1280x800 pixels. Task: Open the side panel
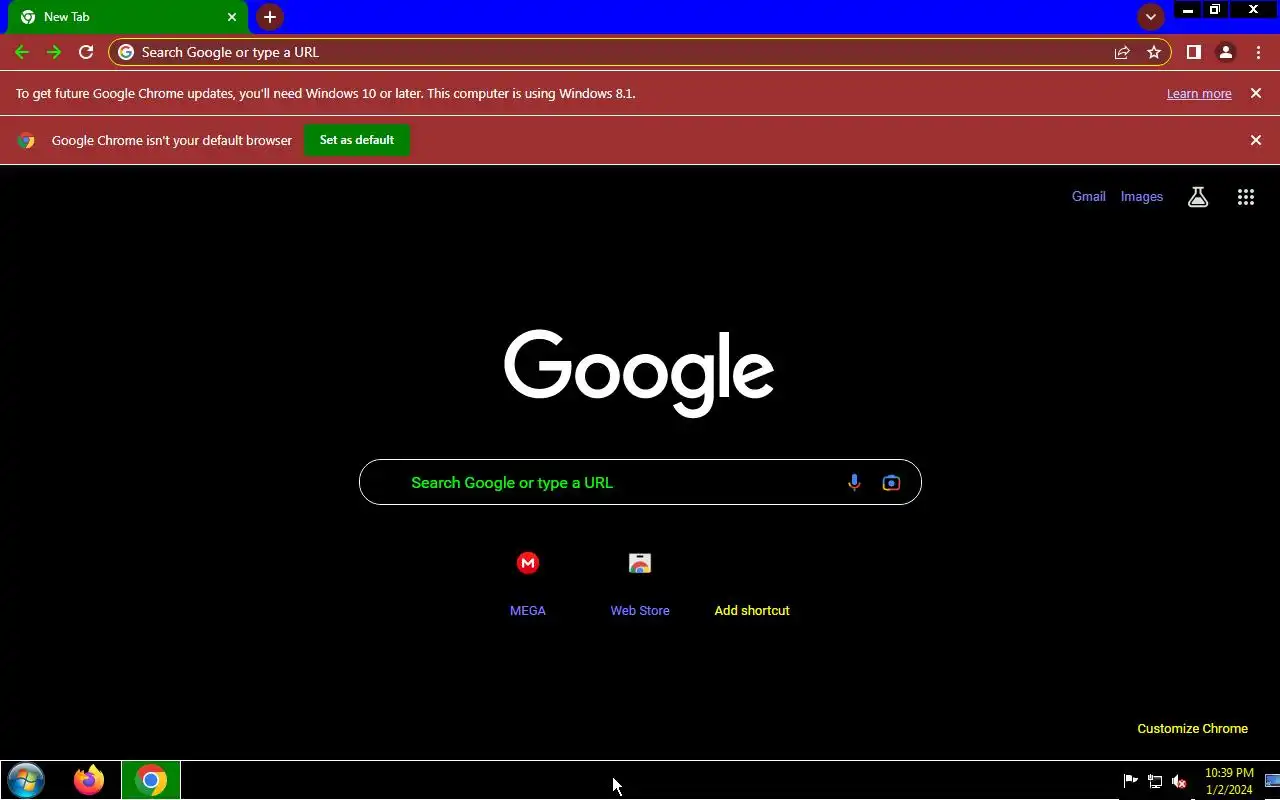click(1193, 52)
